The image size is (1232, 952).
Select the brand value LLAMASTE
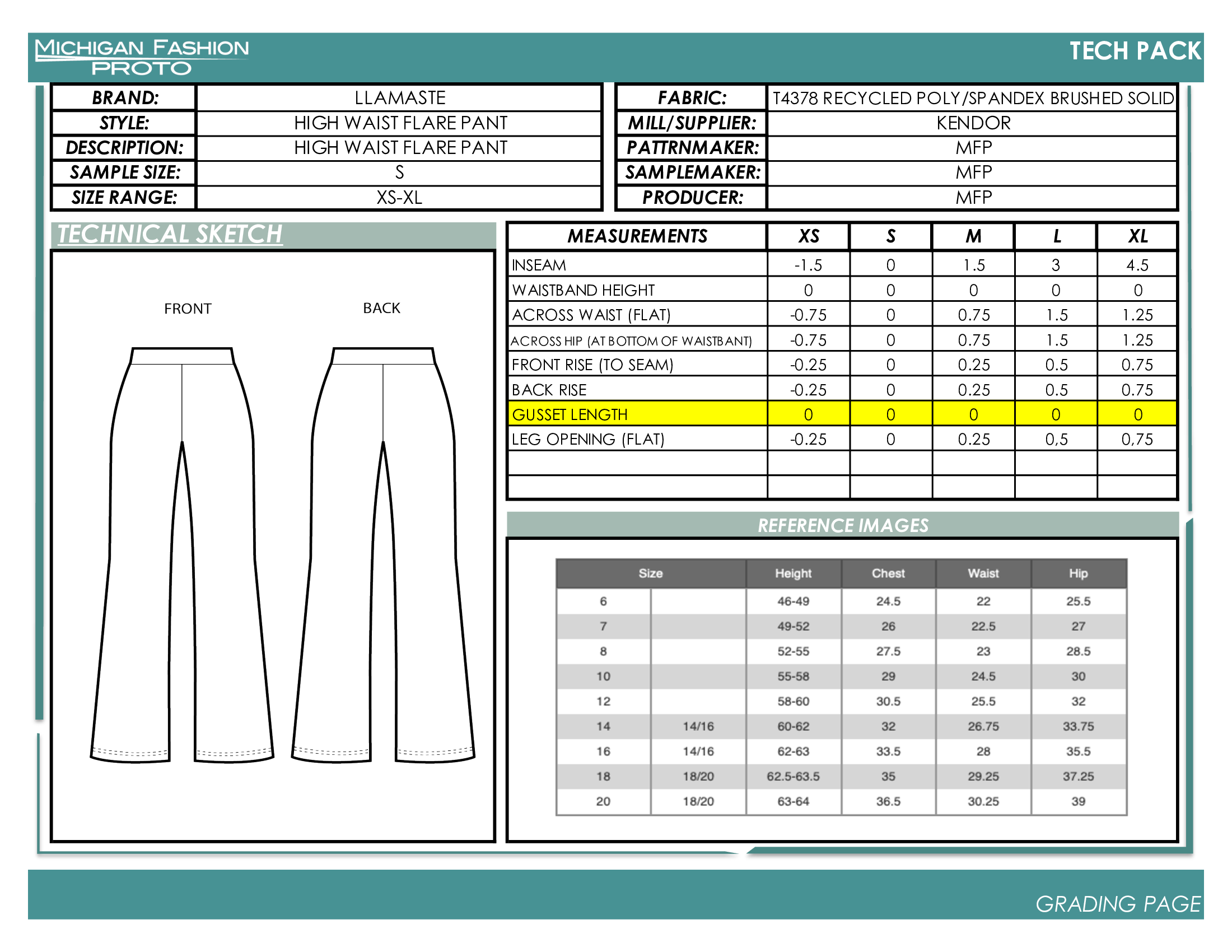click(399, 97)
